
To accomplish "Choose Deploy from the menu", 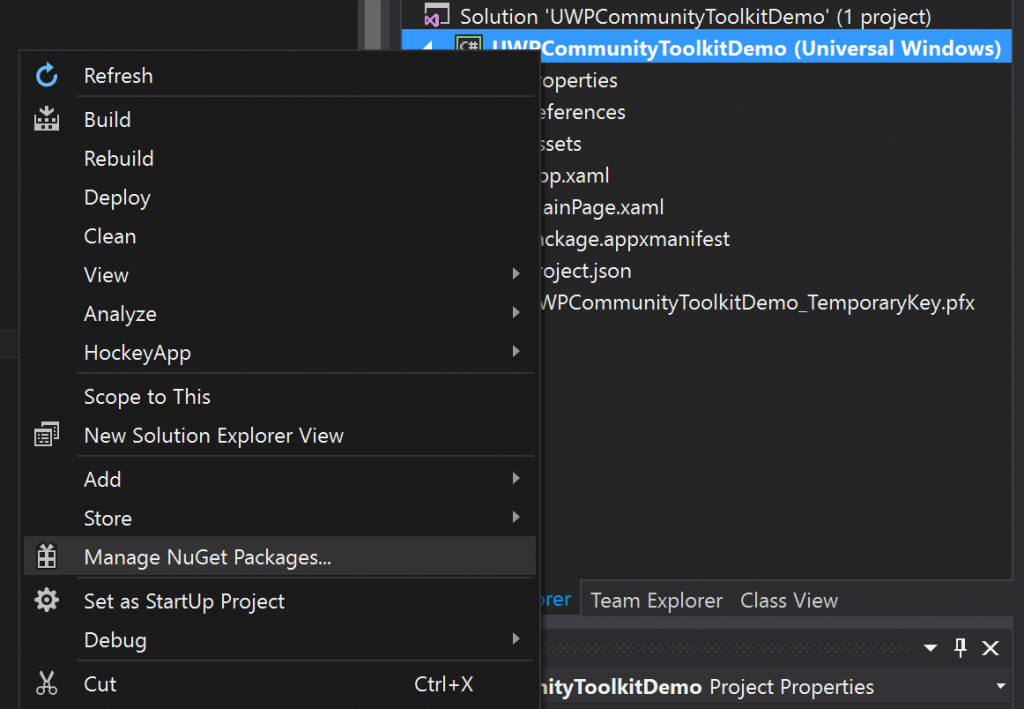I will coord(280,197).
